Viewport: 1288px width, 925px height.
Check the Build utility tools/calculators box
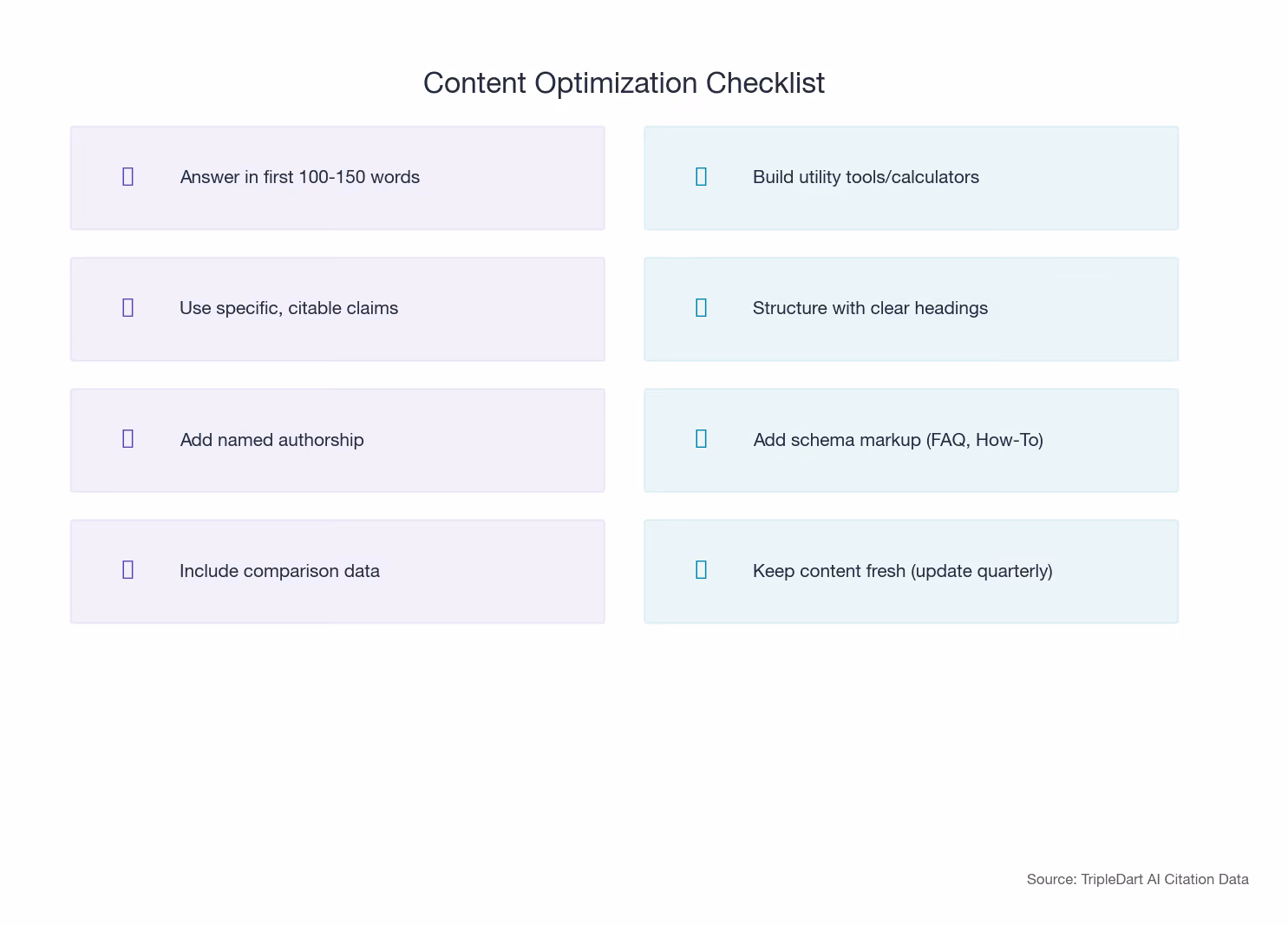701,177
